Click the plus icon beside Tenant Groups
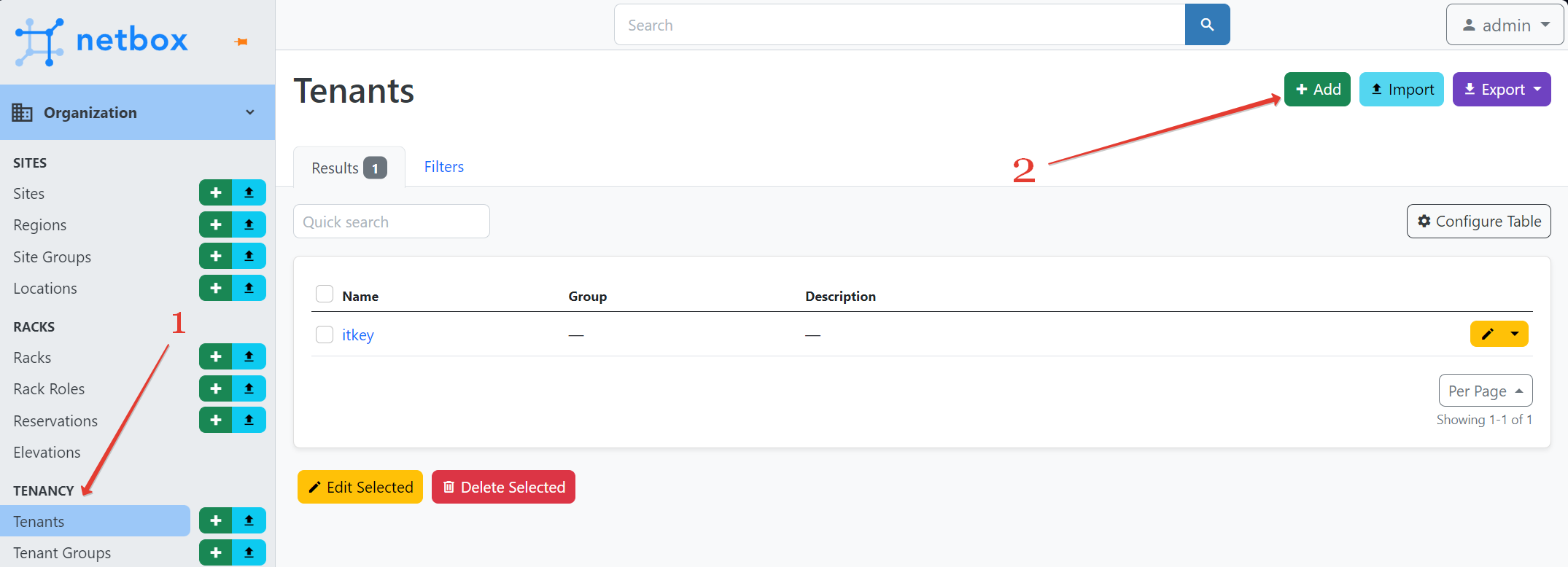 (x=216, y=552)
